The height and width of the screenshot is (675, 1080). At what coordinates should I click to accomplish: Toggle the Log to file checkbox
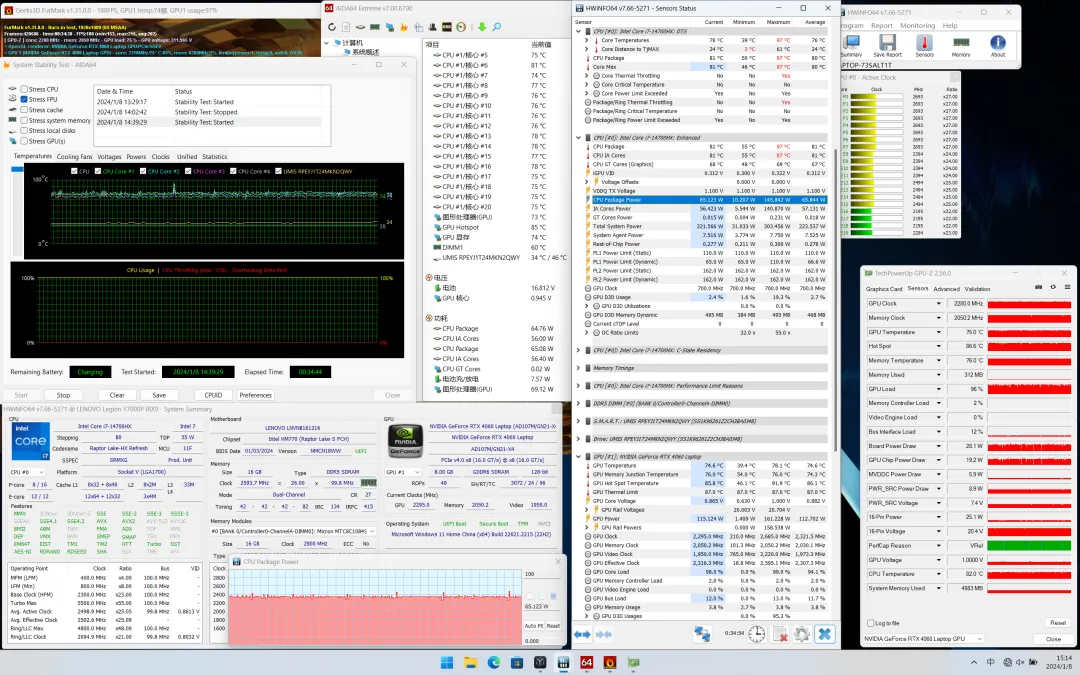pos(870,623)
